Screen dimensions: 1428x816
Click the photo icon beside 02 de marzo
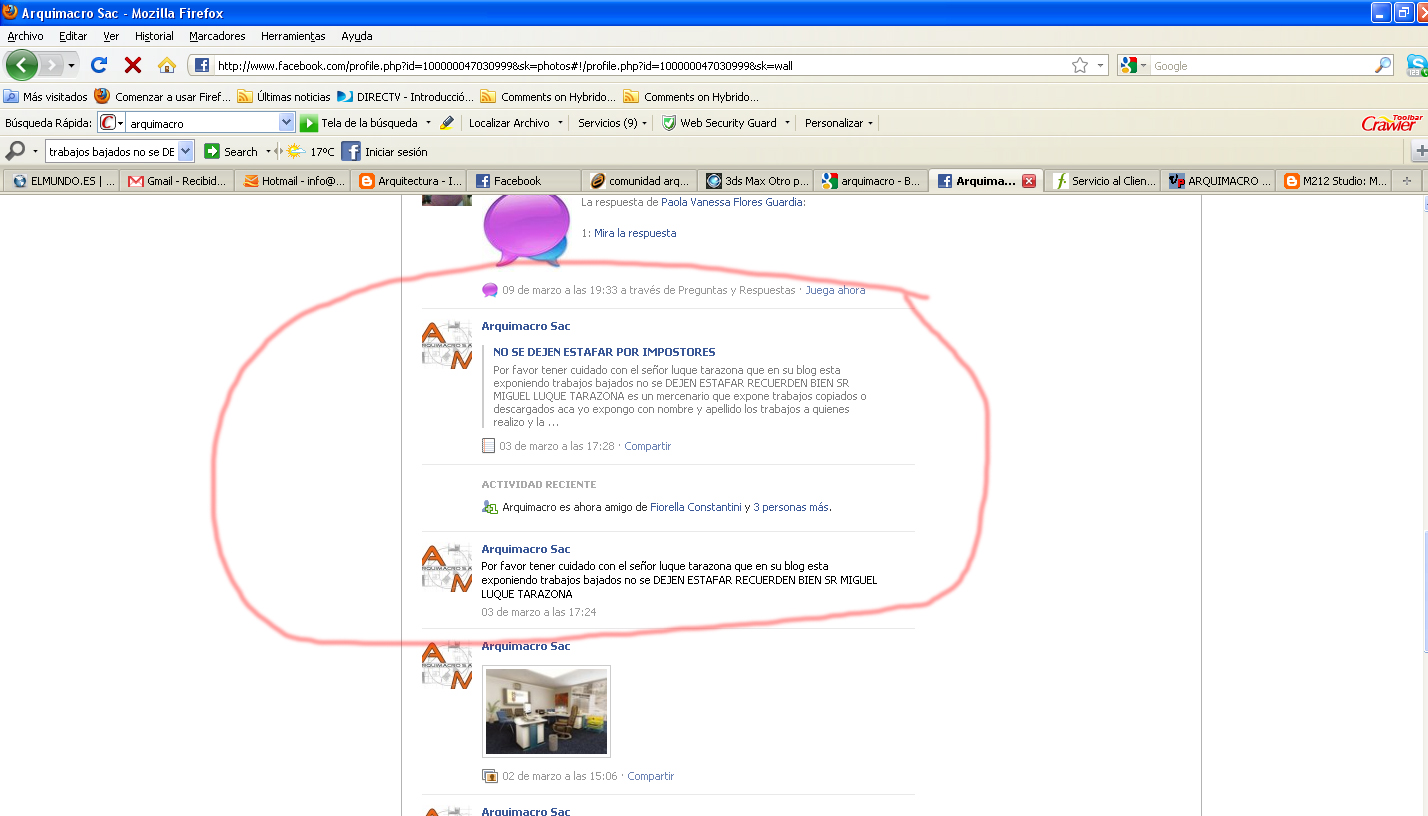(490, 776)
